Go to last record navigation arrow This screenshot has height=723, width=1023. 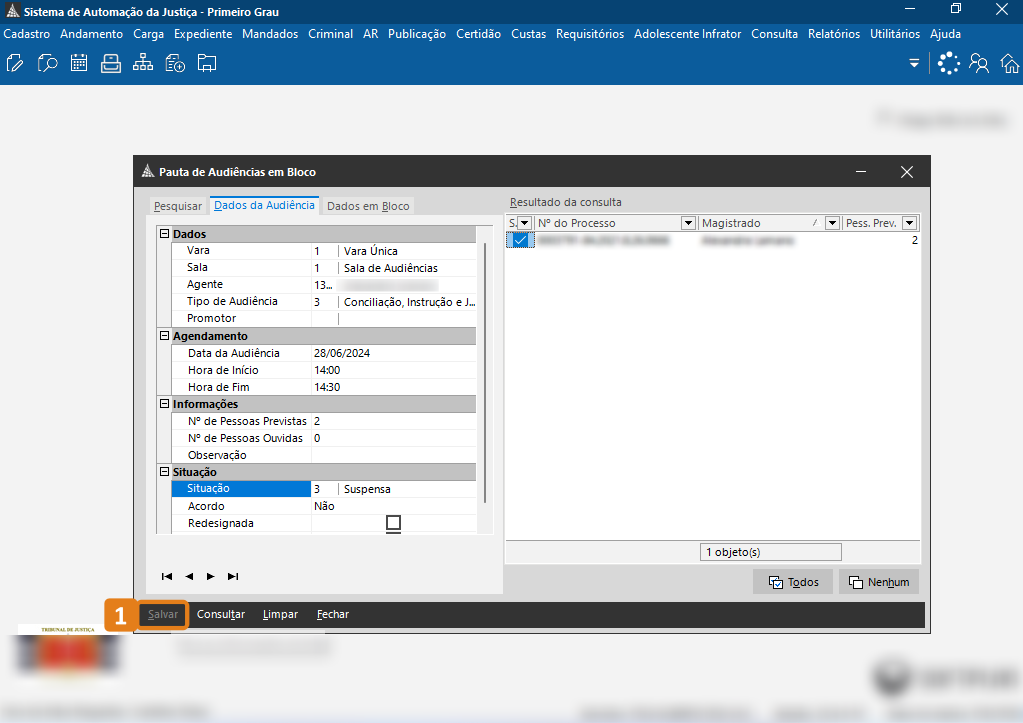233,576
